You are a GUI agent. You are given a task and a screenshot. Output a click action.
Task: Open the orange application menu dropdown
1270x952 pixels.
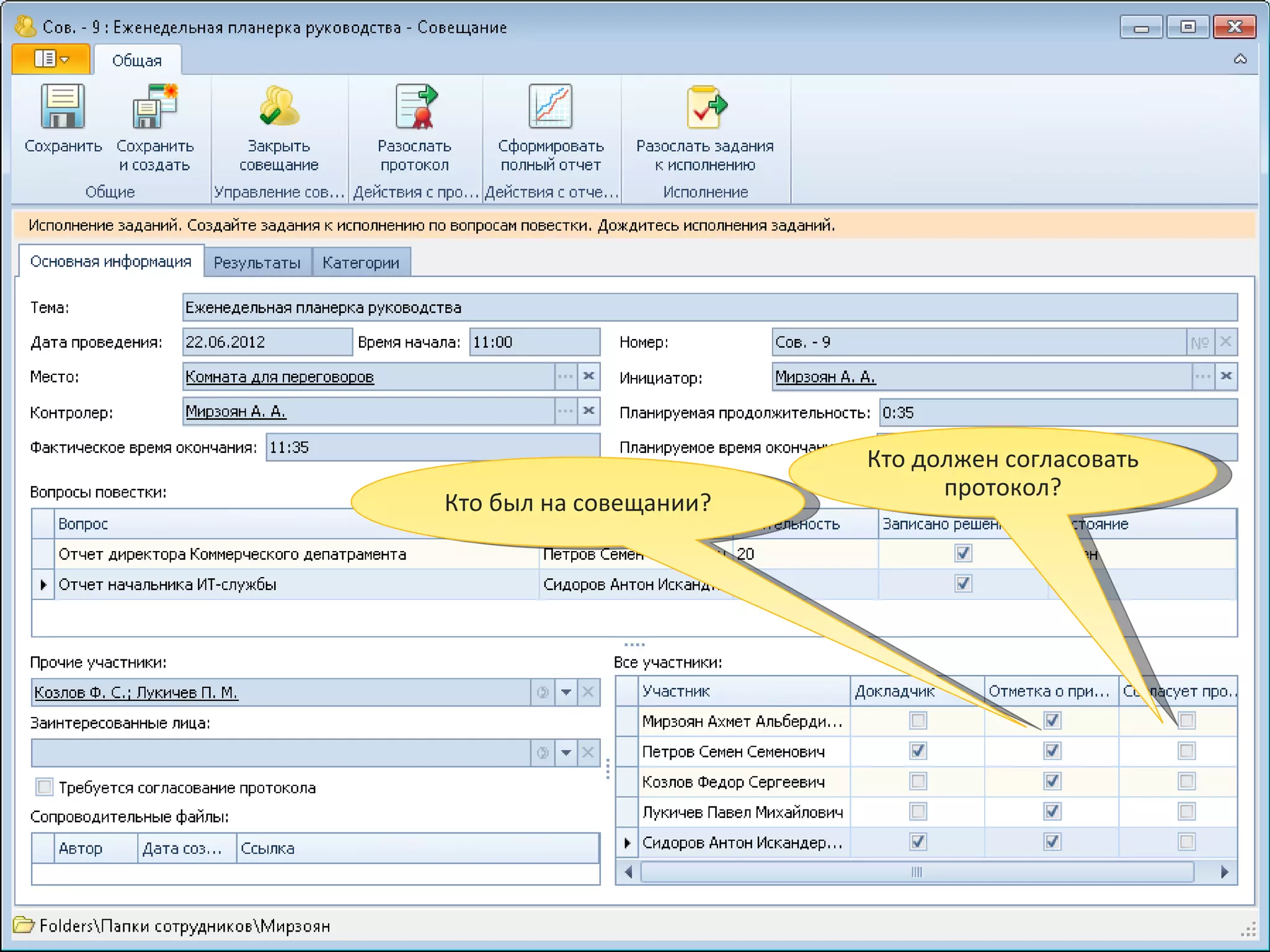(51, 59)
